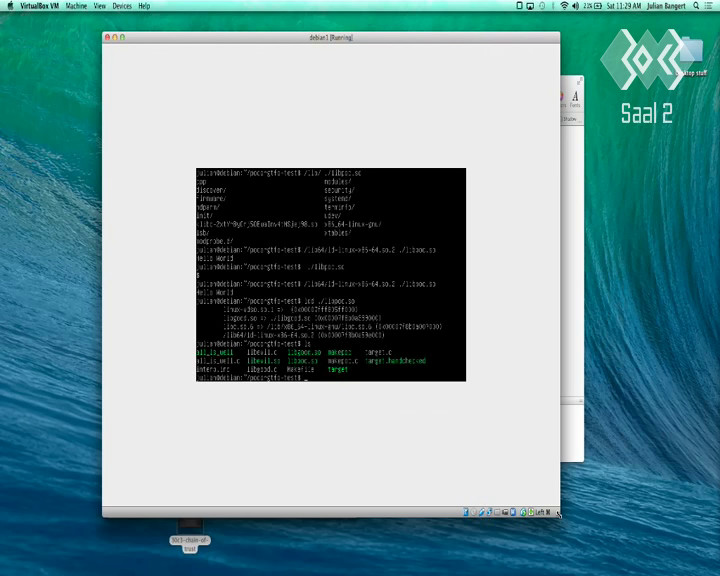Toggle the mouse integration indicator

point(523,512)
